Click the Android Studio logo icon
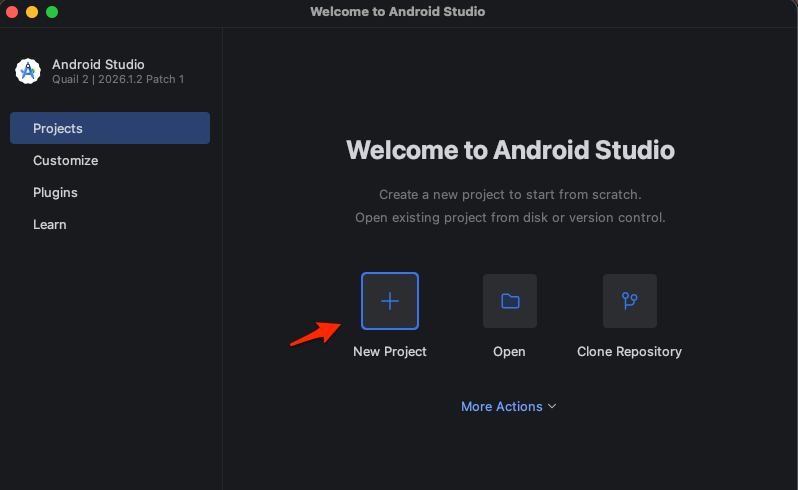This screenshot has width=798, height=490. point(28,71)
